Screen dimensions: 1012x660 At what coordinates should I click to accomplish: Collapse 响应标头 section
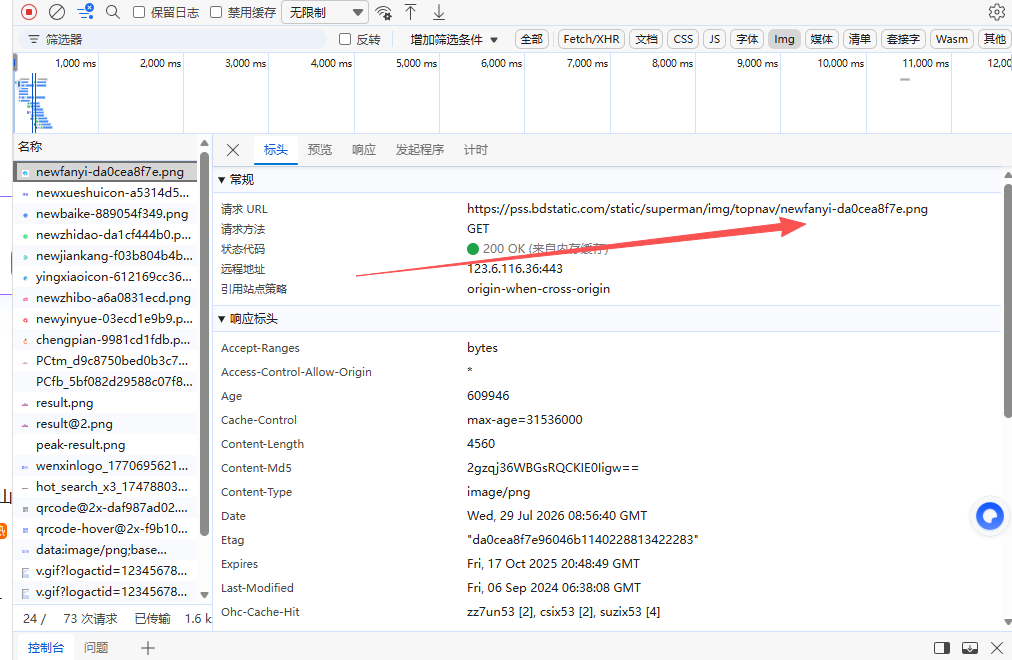click(248, 319)
